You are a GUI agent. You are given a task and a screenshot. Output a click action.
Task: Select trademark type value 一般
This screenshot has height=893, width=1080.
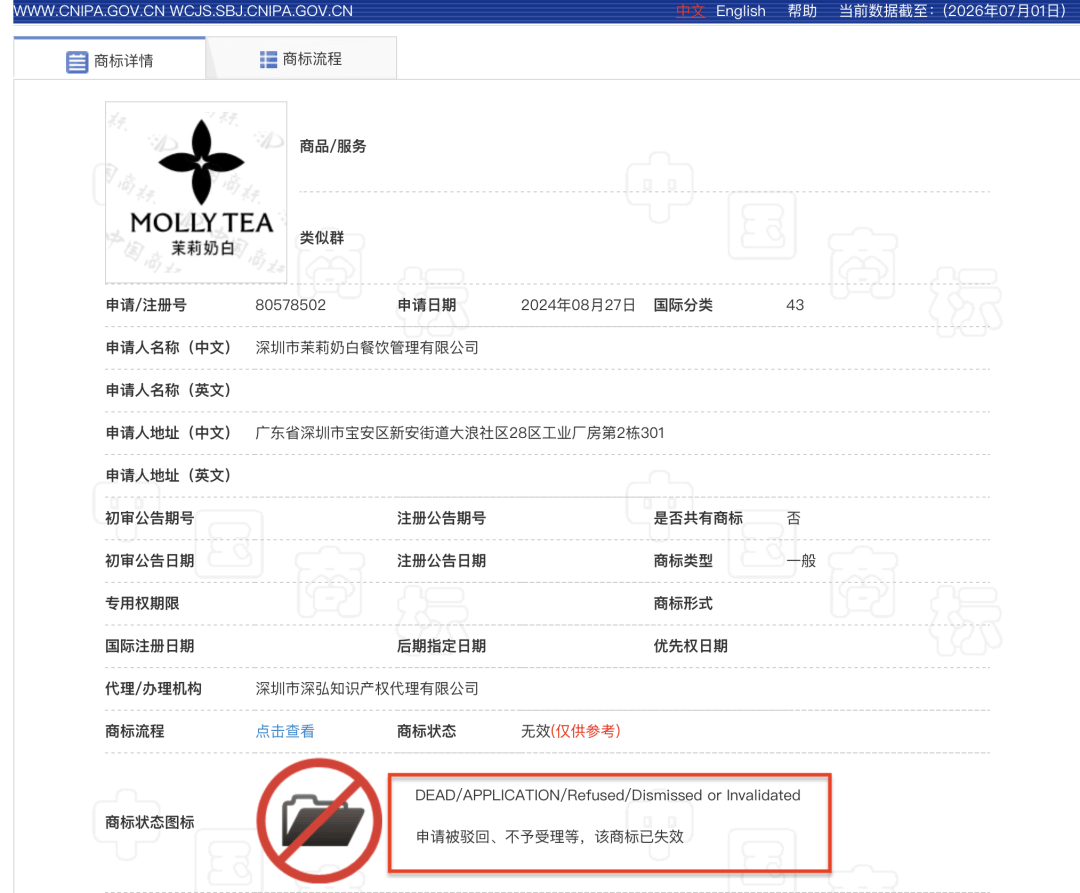point(801,561)
